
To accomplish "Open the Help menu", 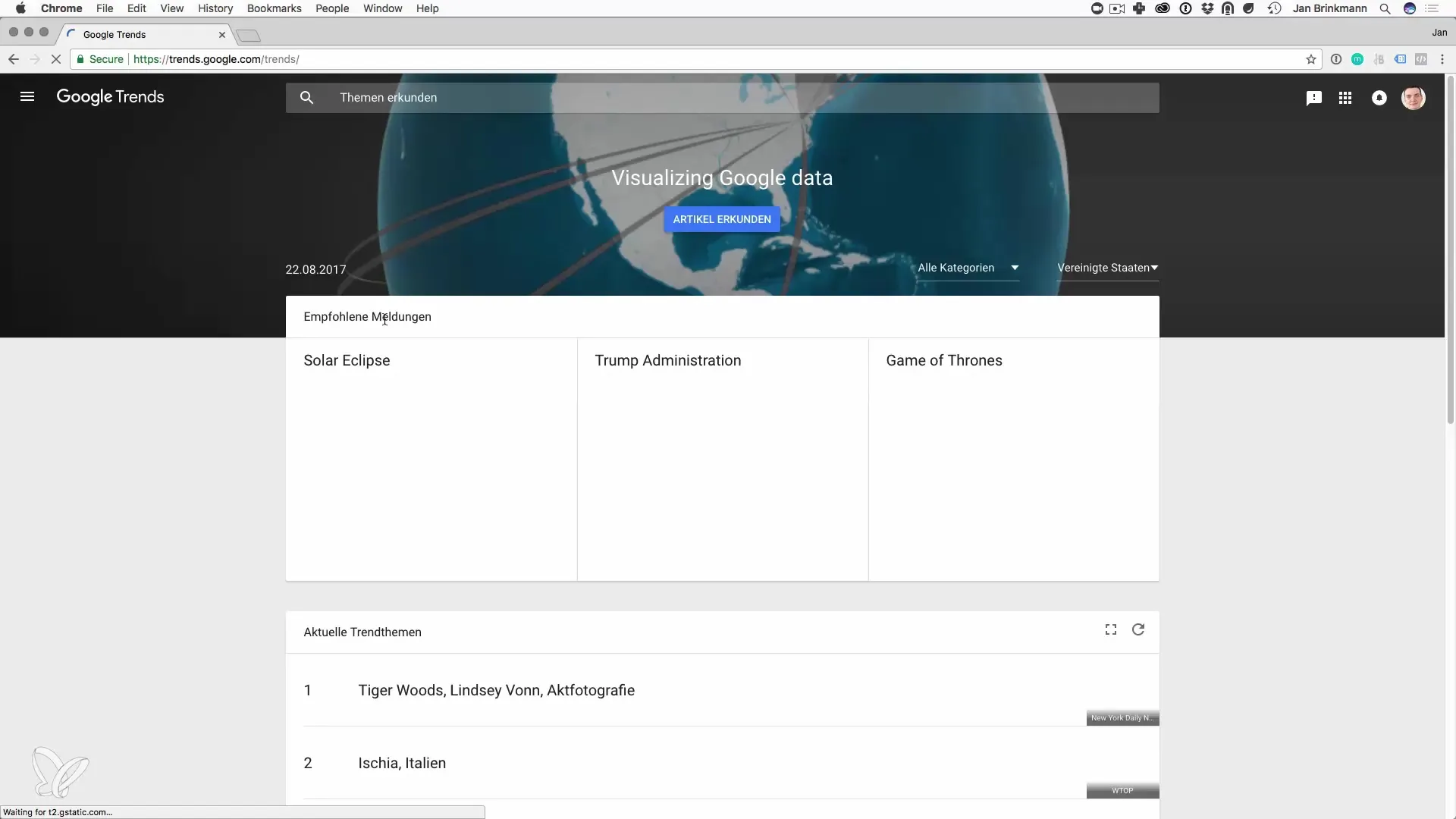I will click(x=428, y=8).
